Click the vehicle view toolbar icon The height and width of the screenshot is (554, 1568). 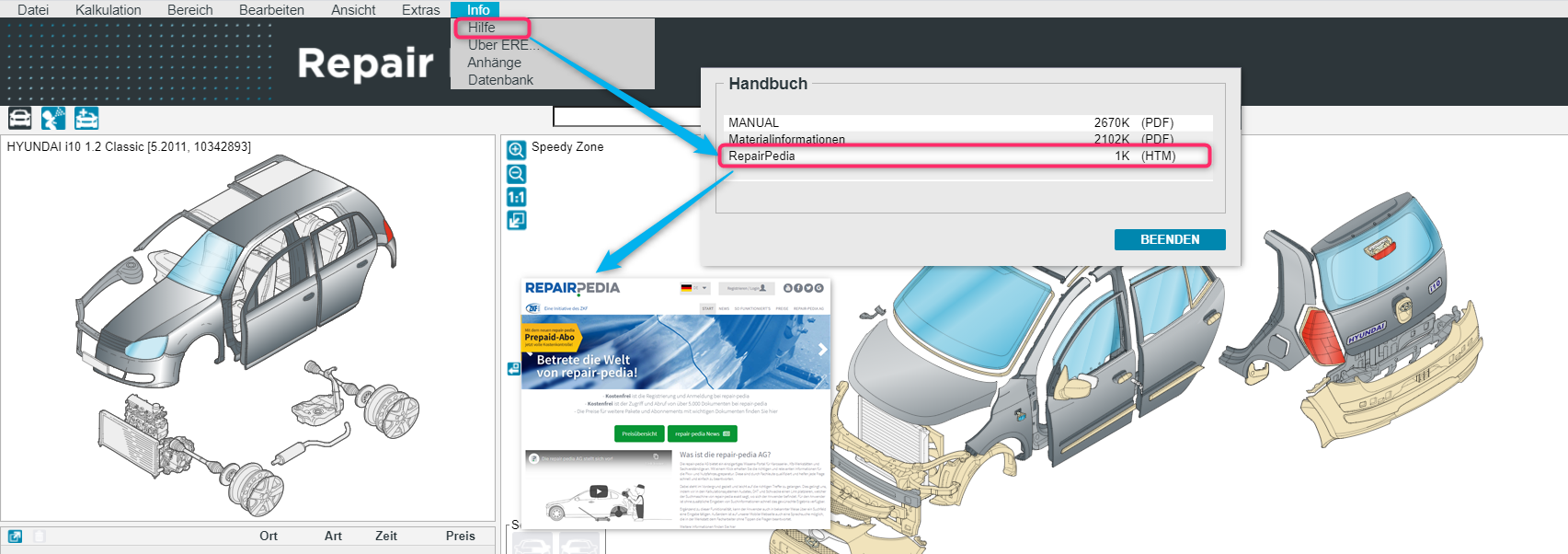20,118
